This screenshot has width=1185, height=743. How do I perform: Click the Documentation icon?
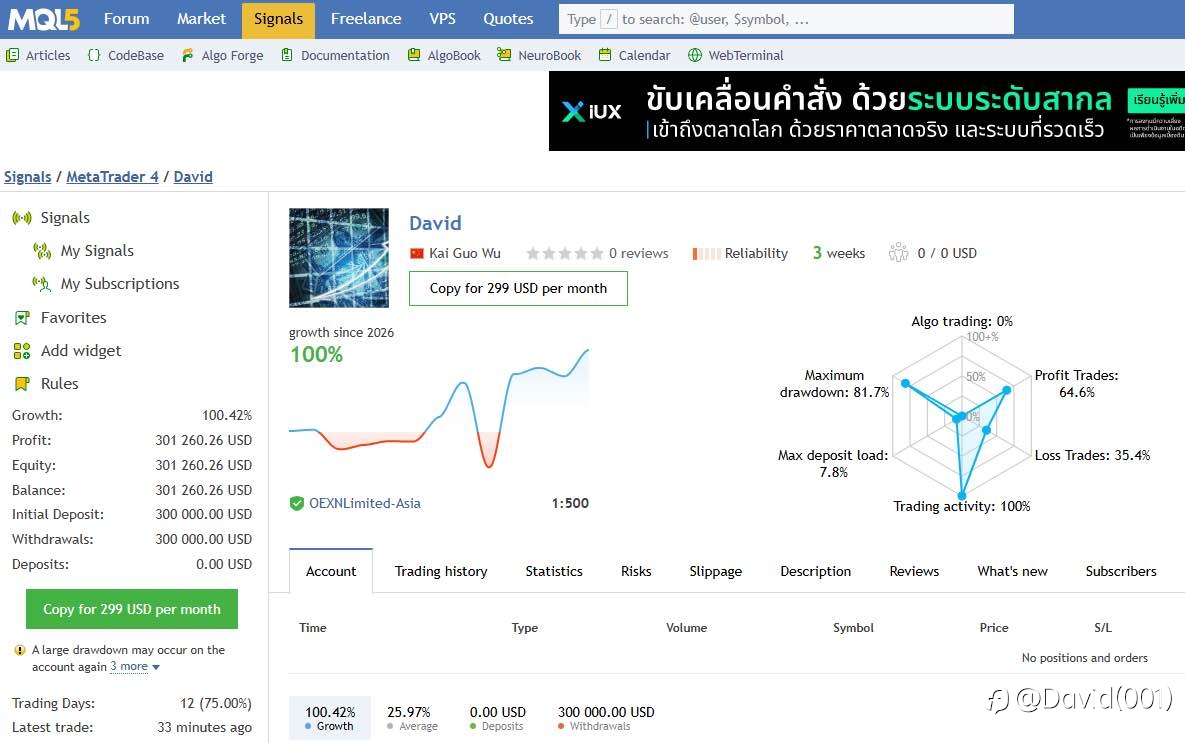286,55
